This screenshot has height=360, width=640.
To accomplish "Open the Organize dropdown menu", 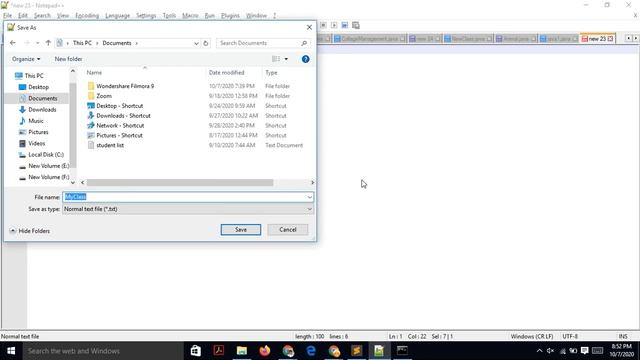I will tap(26, 59).
